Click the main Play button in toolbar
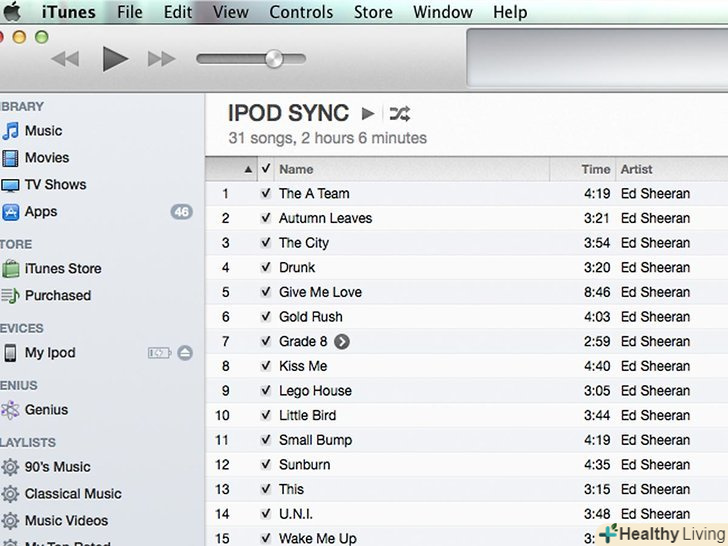Image resolution: width=728 pixels, height=546 pixels. 115,59
